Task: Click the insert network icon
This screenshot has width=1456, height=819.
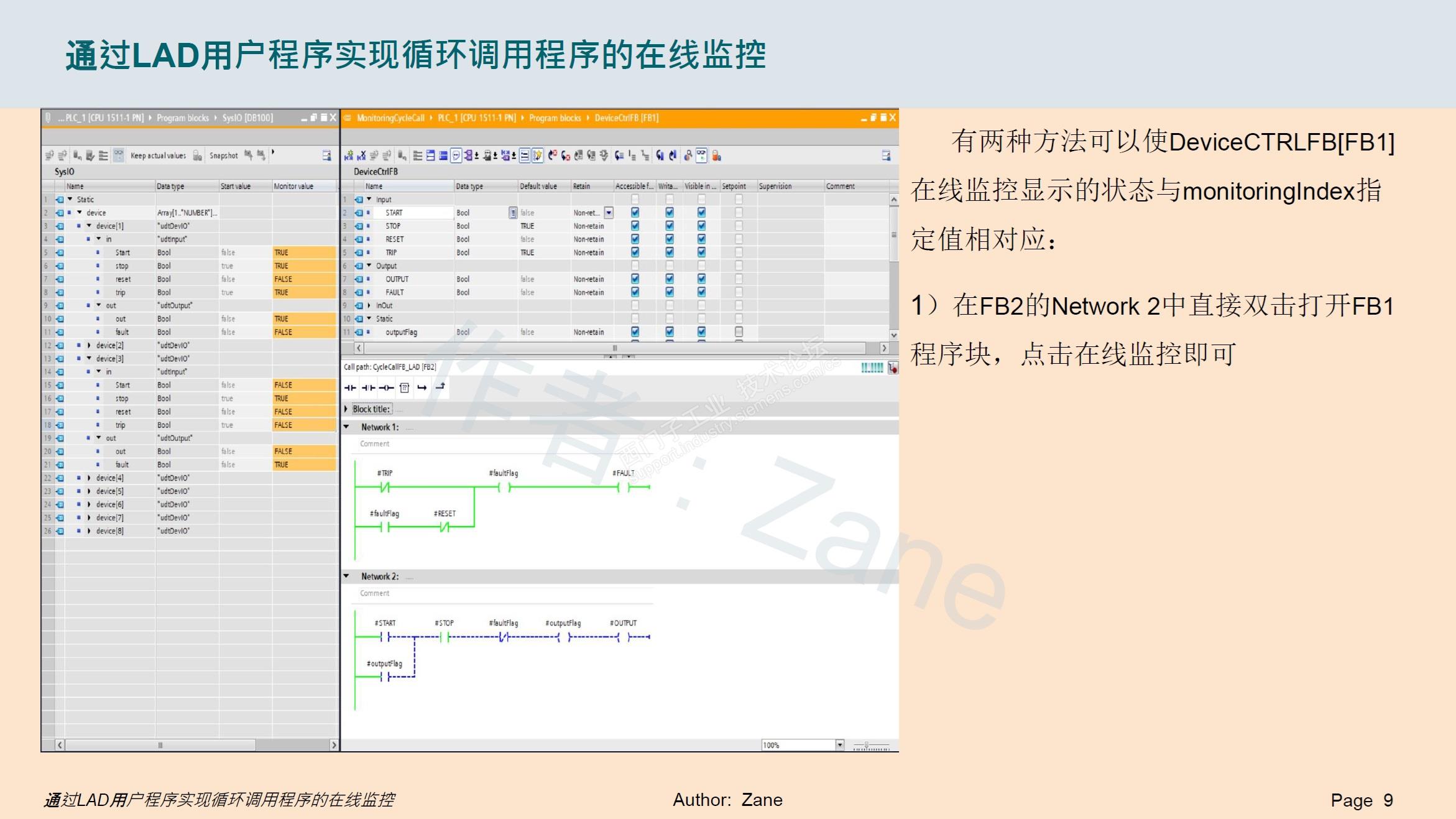Action: 348,155
